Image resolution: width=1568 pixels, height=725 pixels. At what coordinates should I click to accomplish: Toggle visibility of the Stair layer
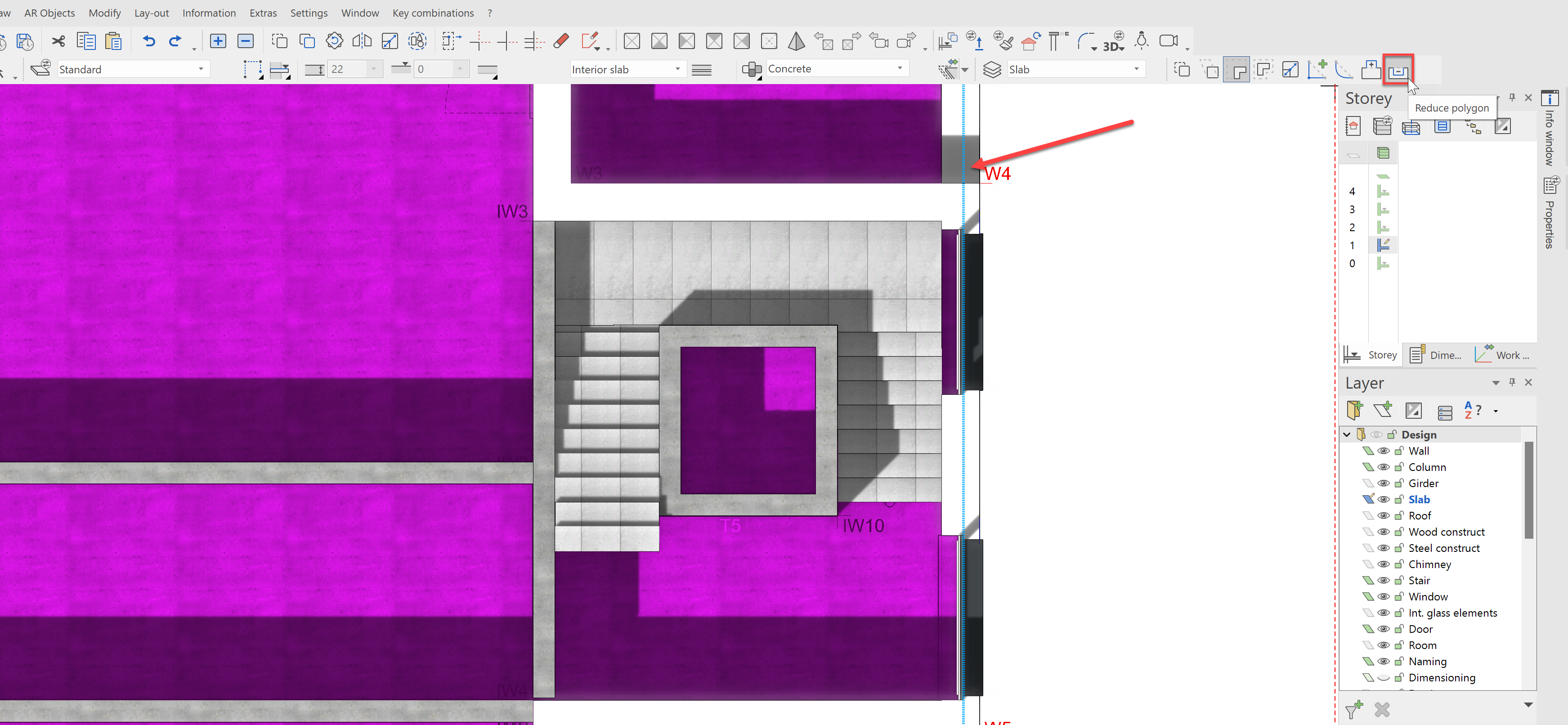tap(1384, 581)
